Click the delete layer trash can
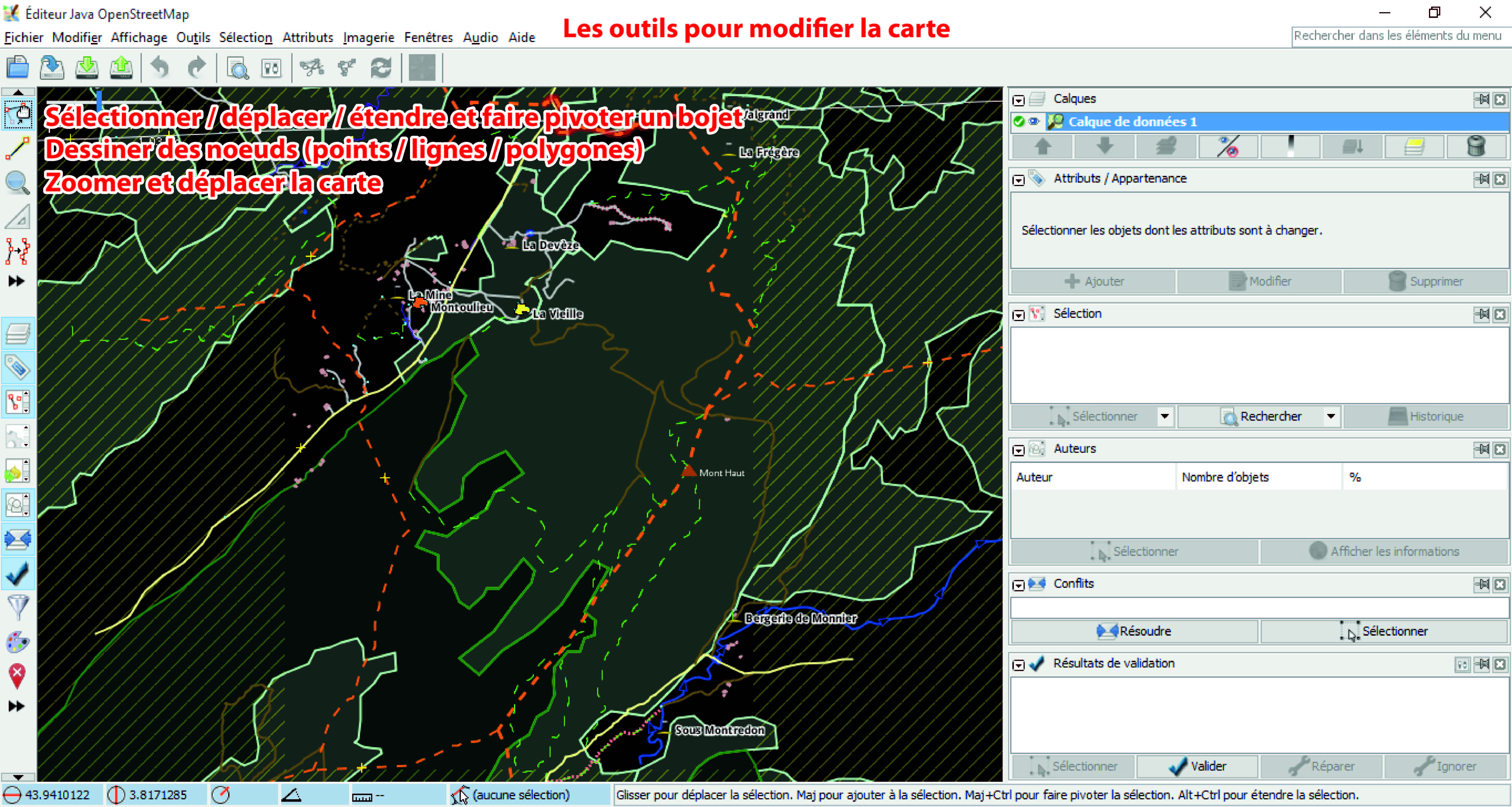Image resolution: width=1512 pixels, height=807 pixels. tap(1476, 146)
